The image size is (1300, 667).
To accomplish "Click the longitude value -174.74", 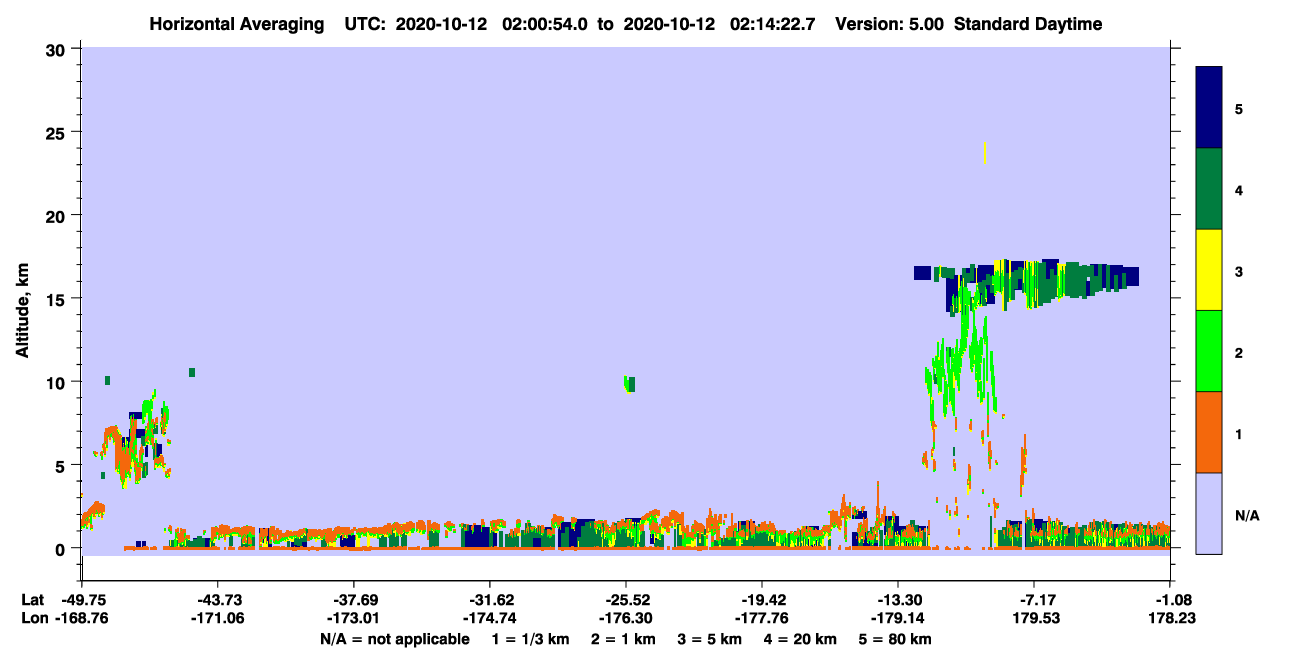I will (490, 619).
